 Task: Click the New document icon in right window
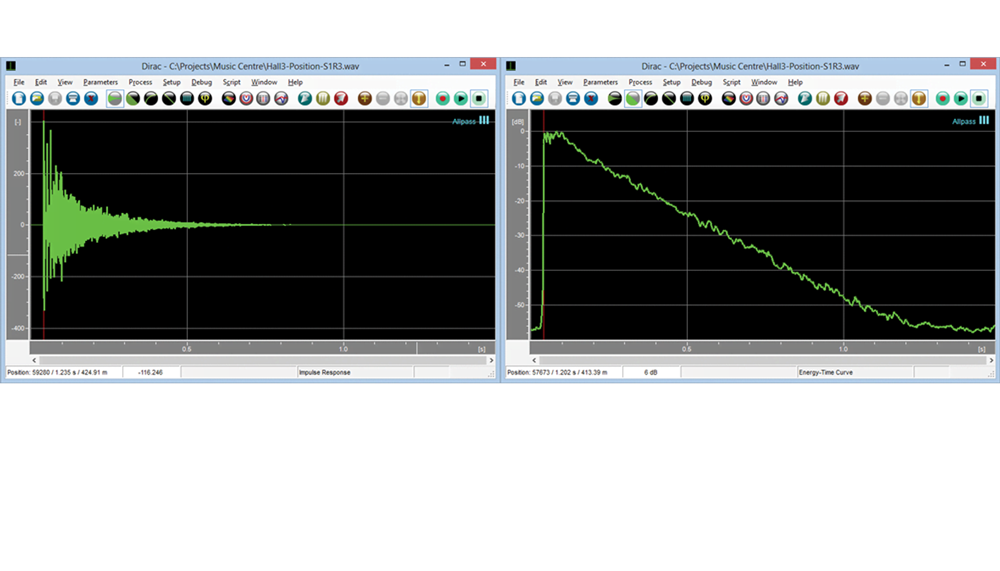point(518,99)
